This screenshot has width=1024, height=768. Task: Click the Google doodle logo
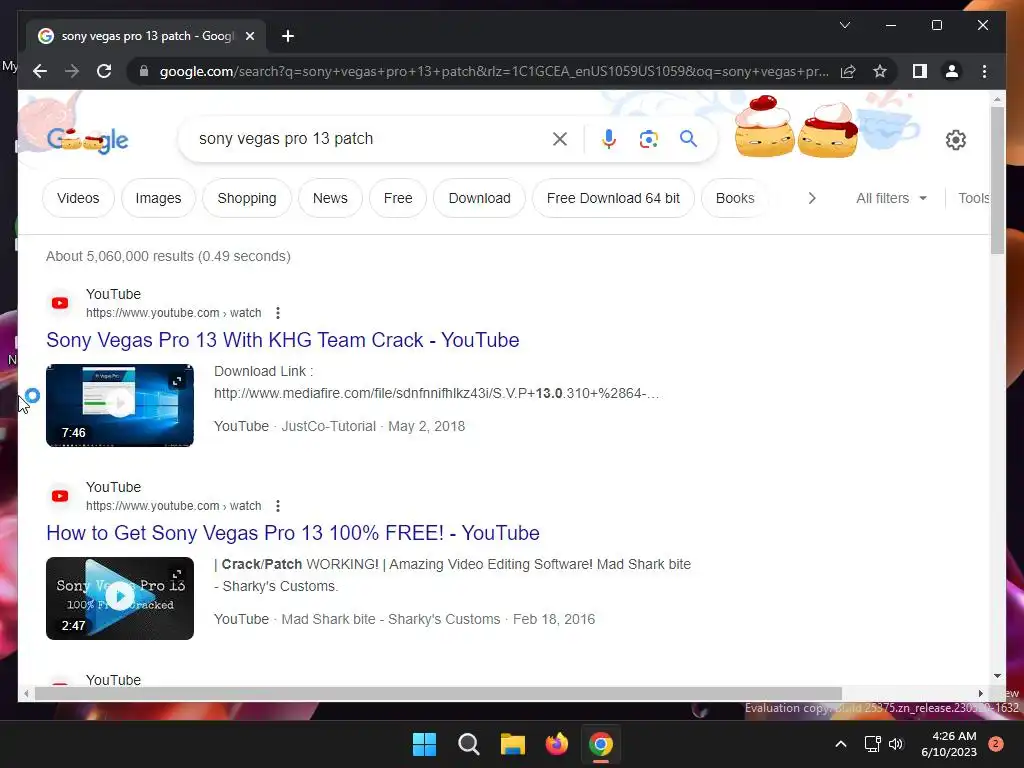click(88, 139)
